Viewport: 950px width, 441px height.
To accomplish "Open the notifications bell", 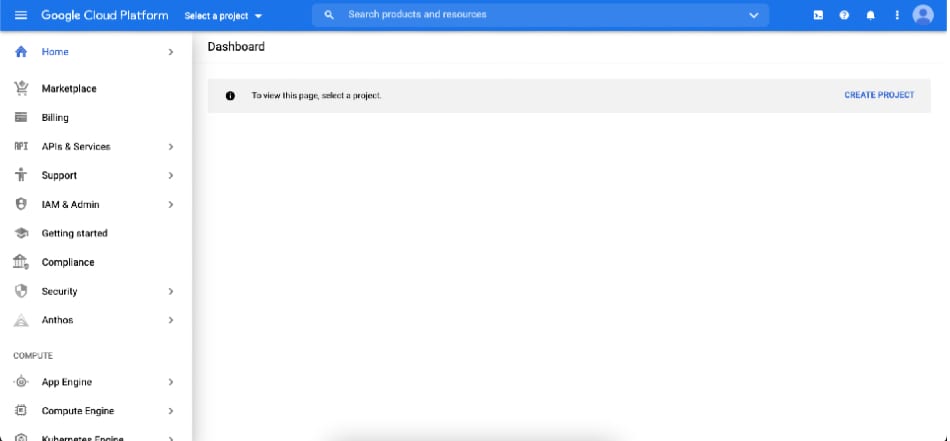I will [x=871, y=15].
